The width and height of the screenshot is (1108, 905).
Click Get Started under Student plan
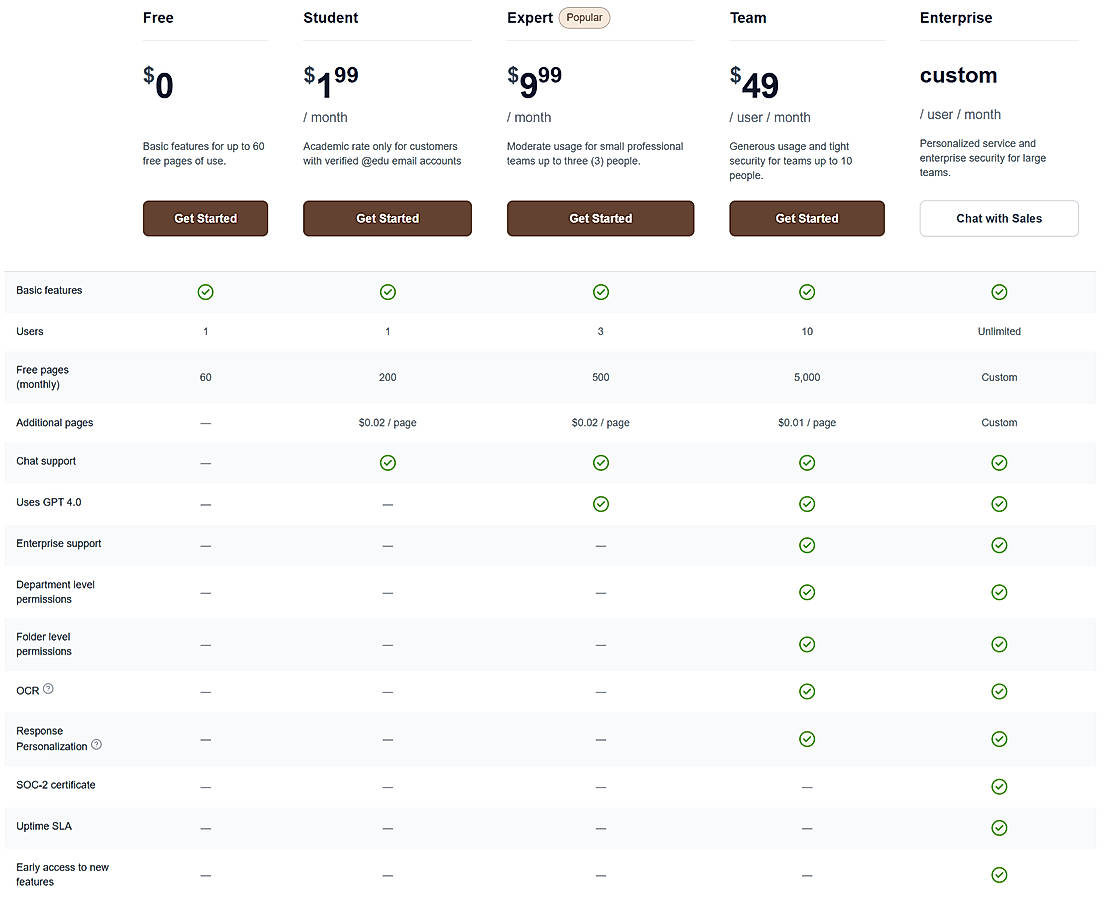(387, 218)
